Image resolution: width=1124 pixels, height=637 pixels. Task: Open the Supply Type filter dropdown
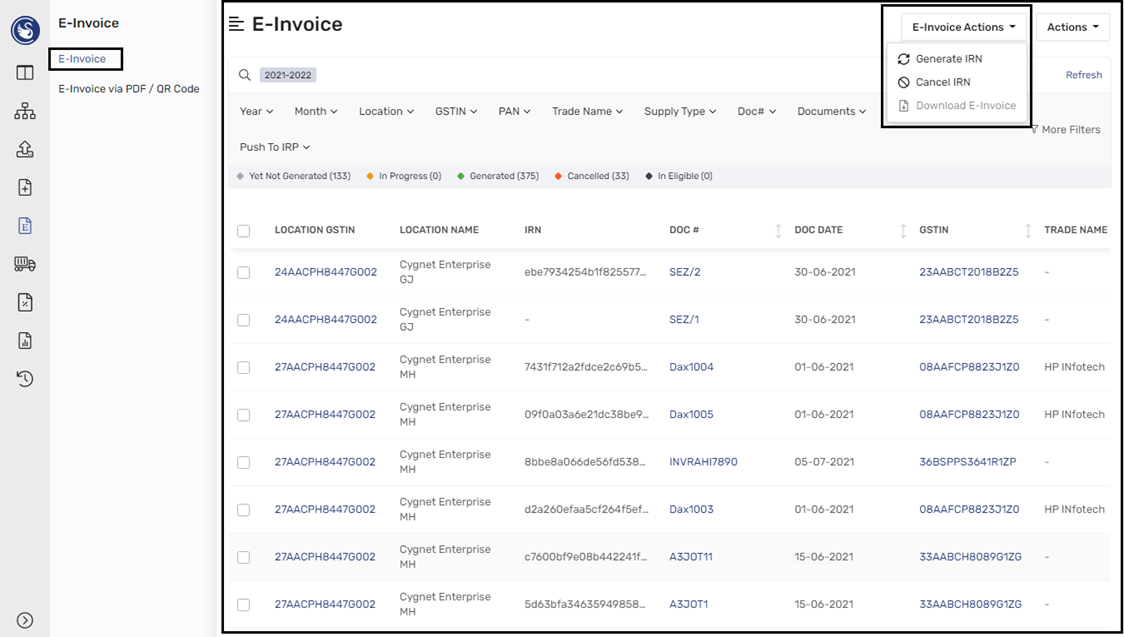tap(680, 111)
